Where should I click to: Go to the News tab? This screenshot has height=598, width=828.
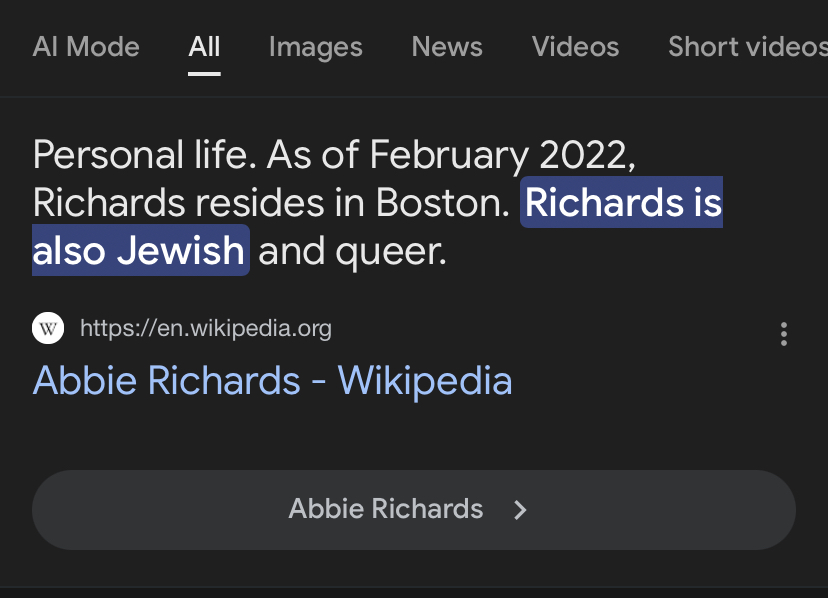(x=447, y=46)
